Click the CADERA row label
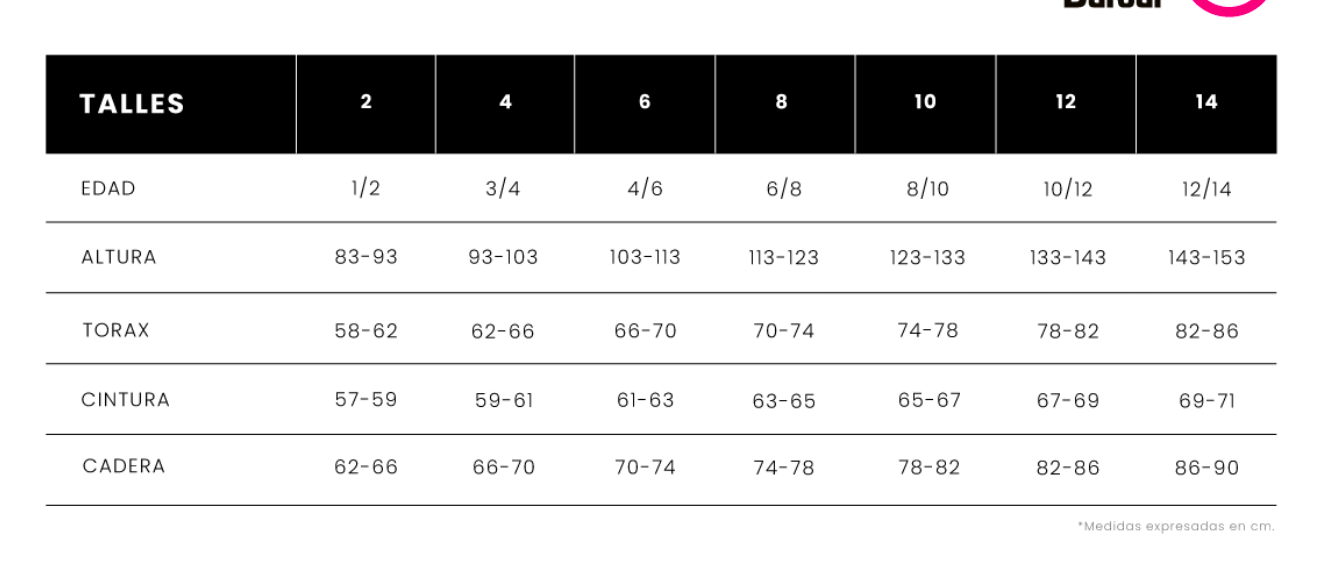This screenshot has width=1318, height=569. (x=123, y=466)
